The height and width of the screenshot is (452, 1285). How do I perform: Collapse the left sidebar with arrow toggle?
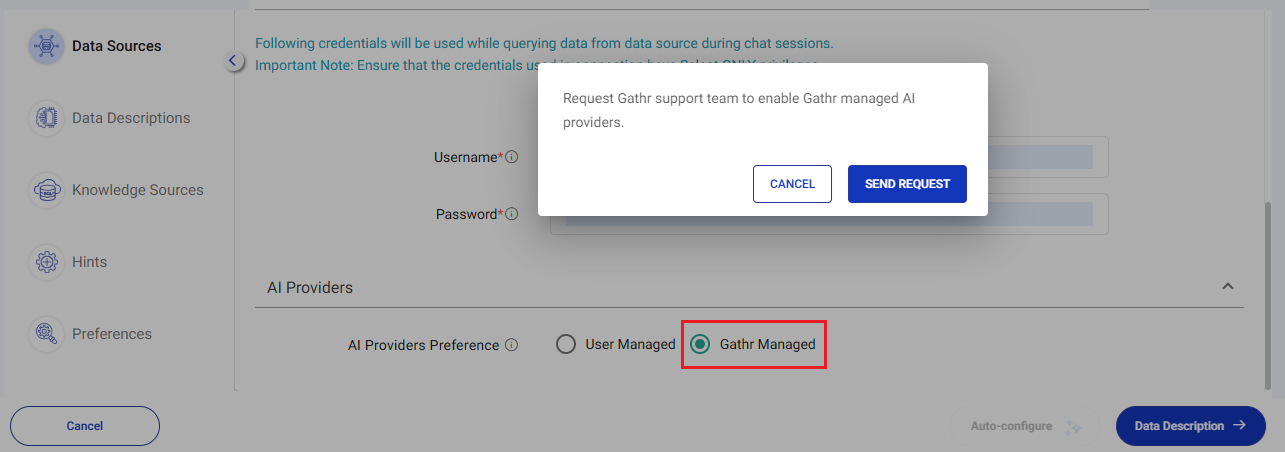[x=233, y=61]
